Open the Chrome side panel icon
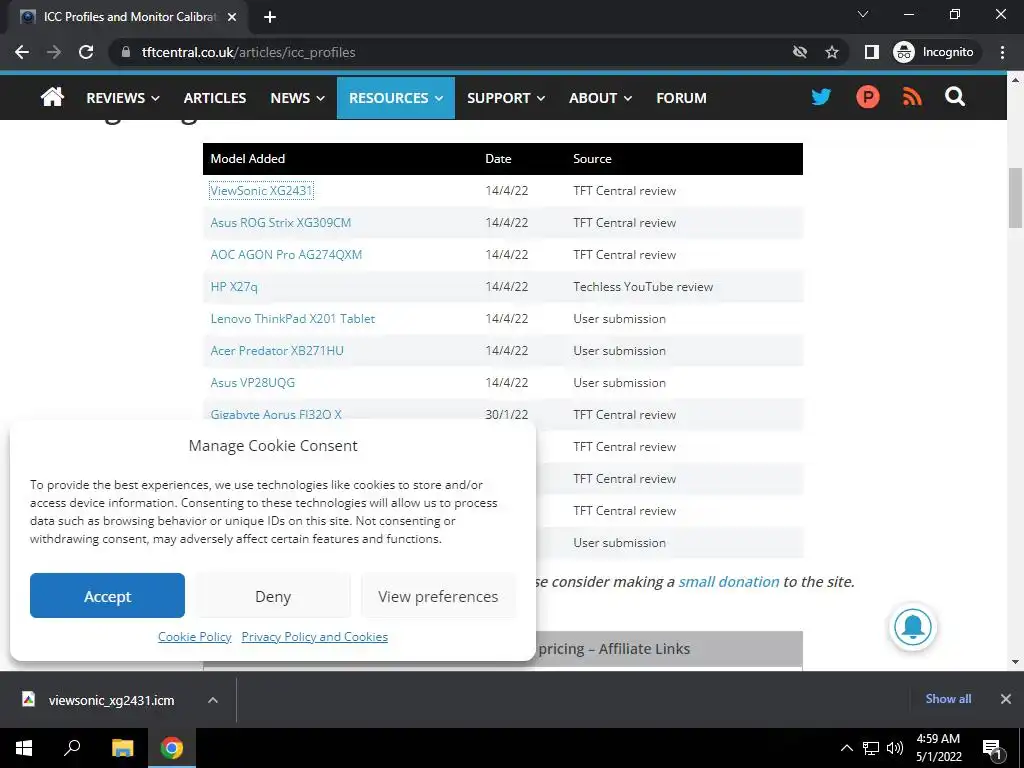Screen dimensions: 1024x768 coord(871,52)
